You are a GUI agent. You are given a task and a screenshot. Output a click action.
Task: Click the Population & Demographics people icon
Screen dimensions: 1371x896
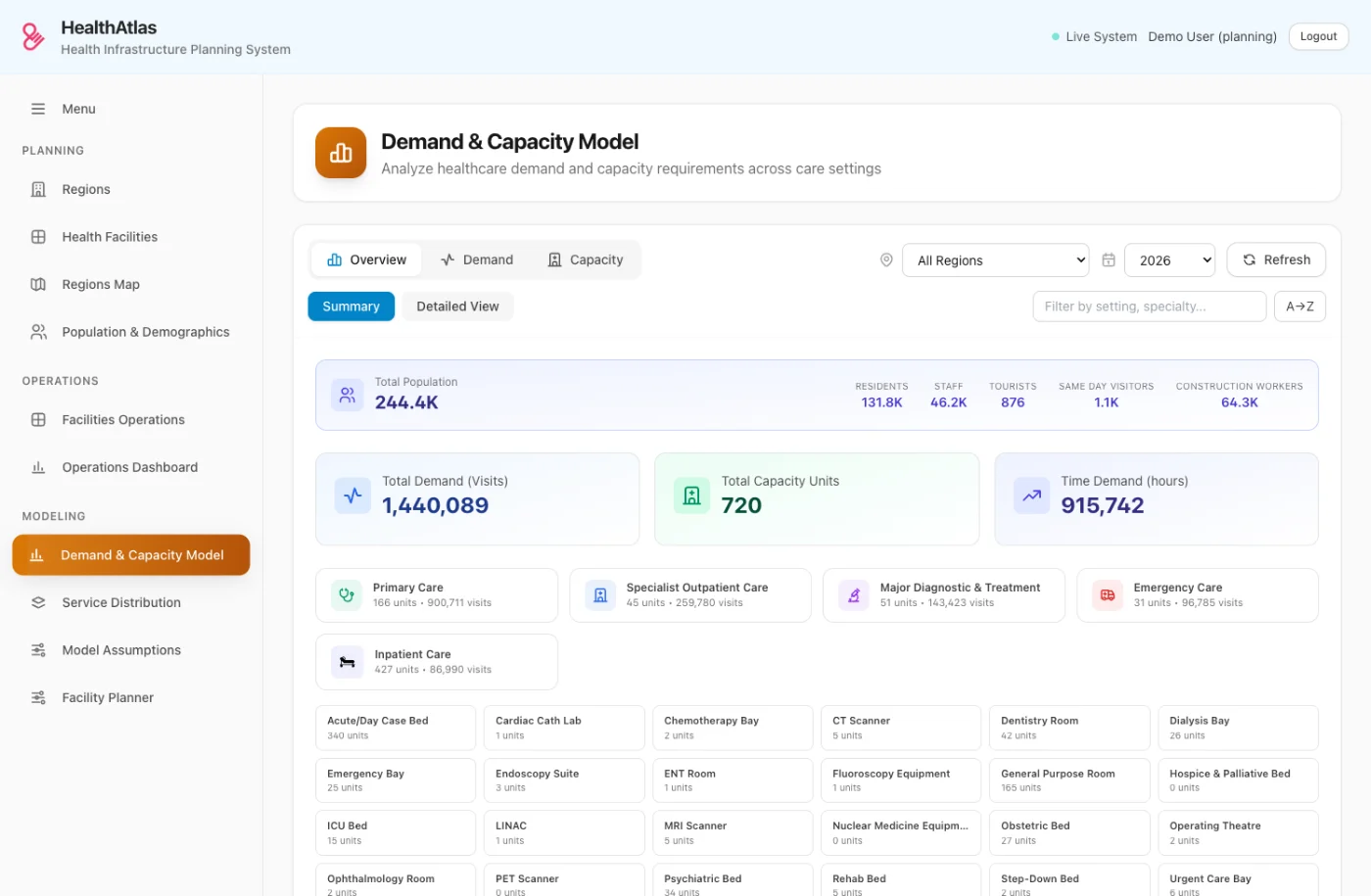point(38,332)
